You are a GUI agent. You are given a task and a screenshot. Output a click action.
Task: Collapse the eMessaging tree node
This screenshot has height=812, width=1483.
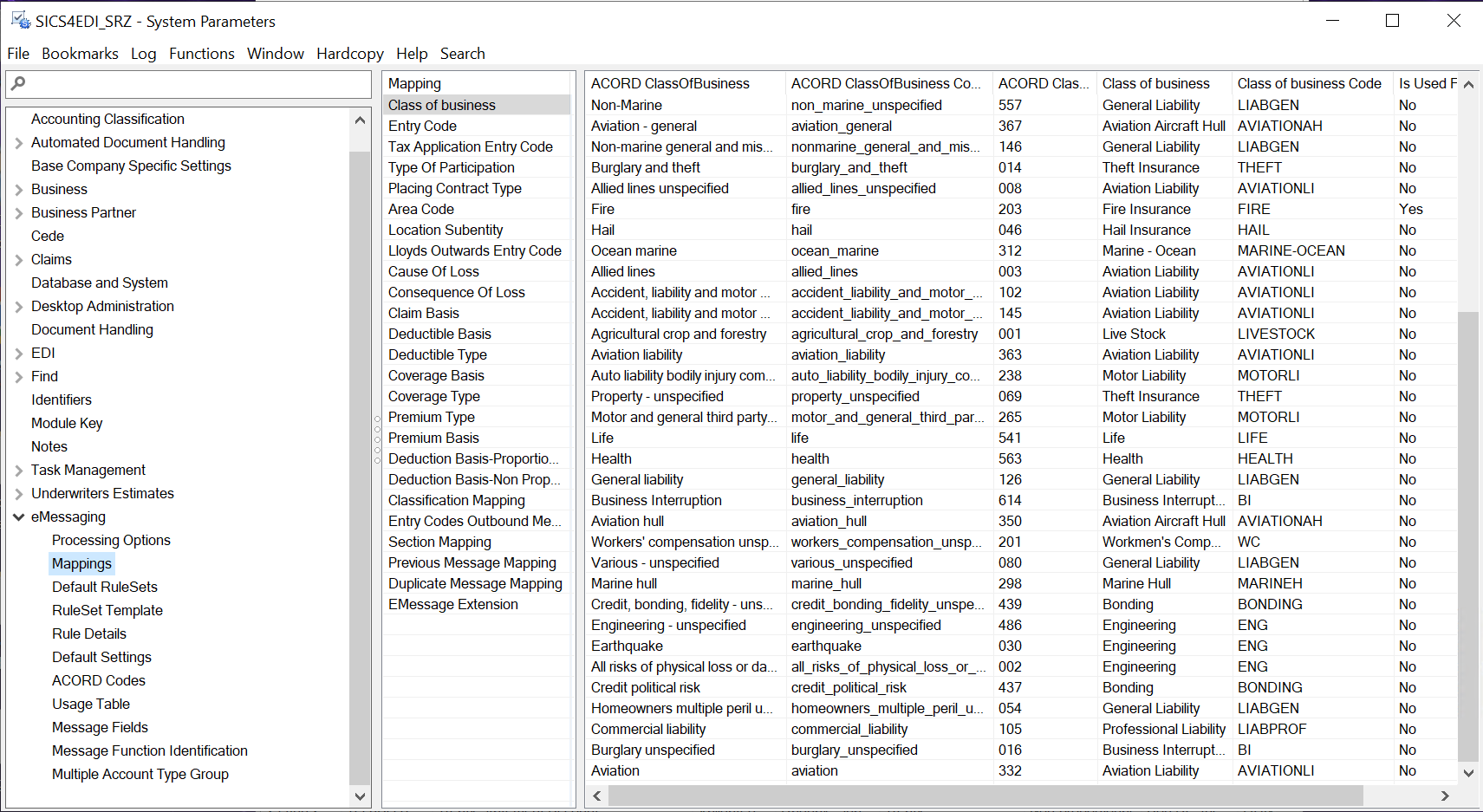(x=19, y=516)
